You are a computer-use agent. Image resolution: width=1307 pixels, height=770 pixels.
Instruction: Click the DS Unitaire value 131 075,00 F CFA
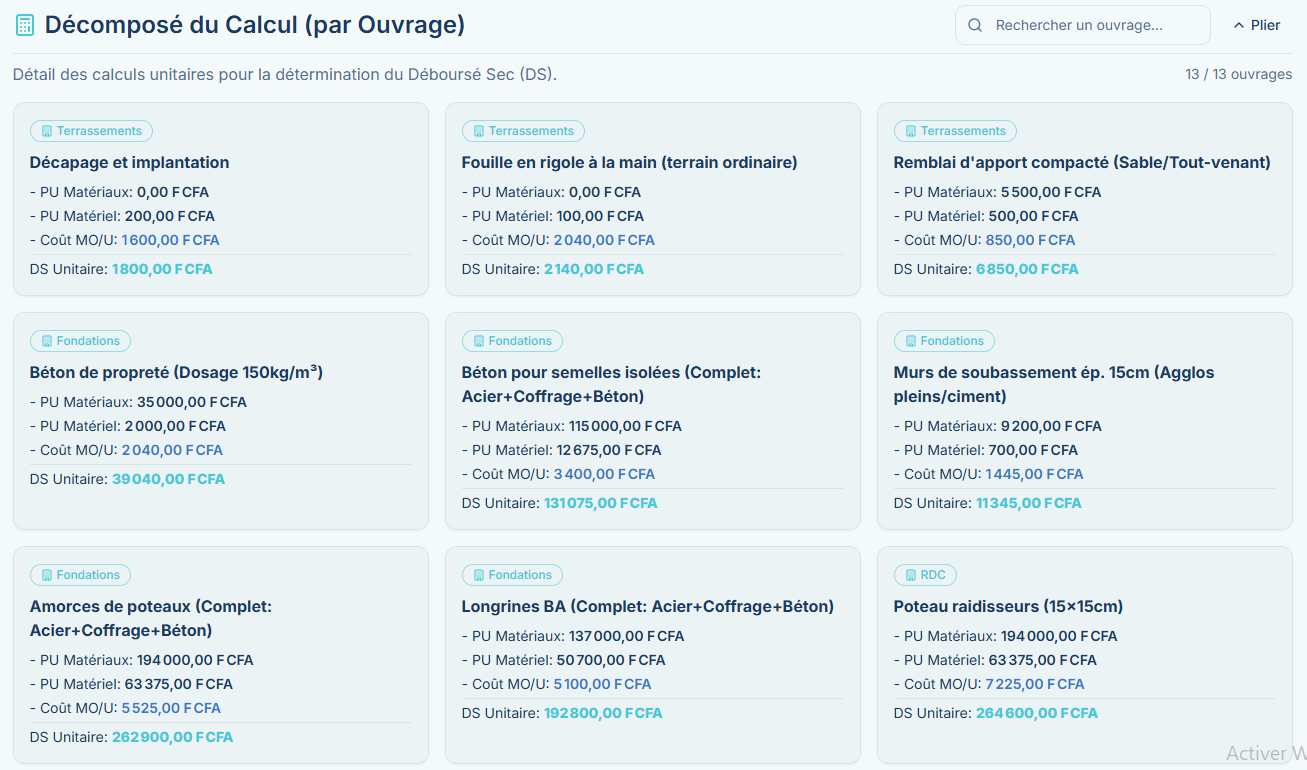tap(601, 503)
